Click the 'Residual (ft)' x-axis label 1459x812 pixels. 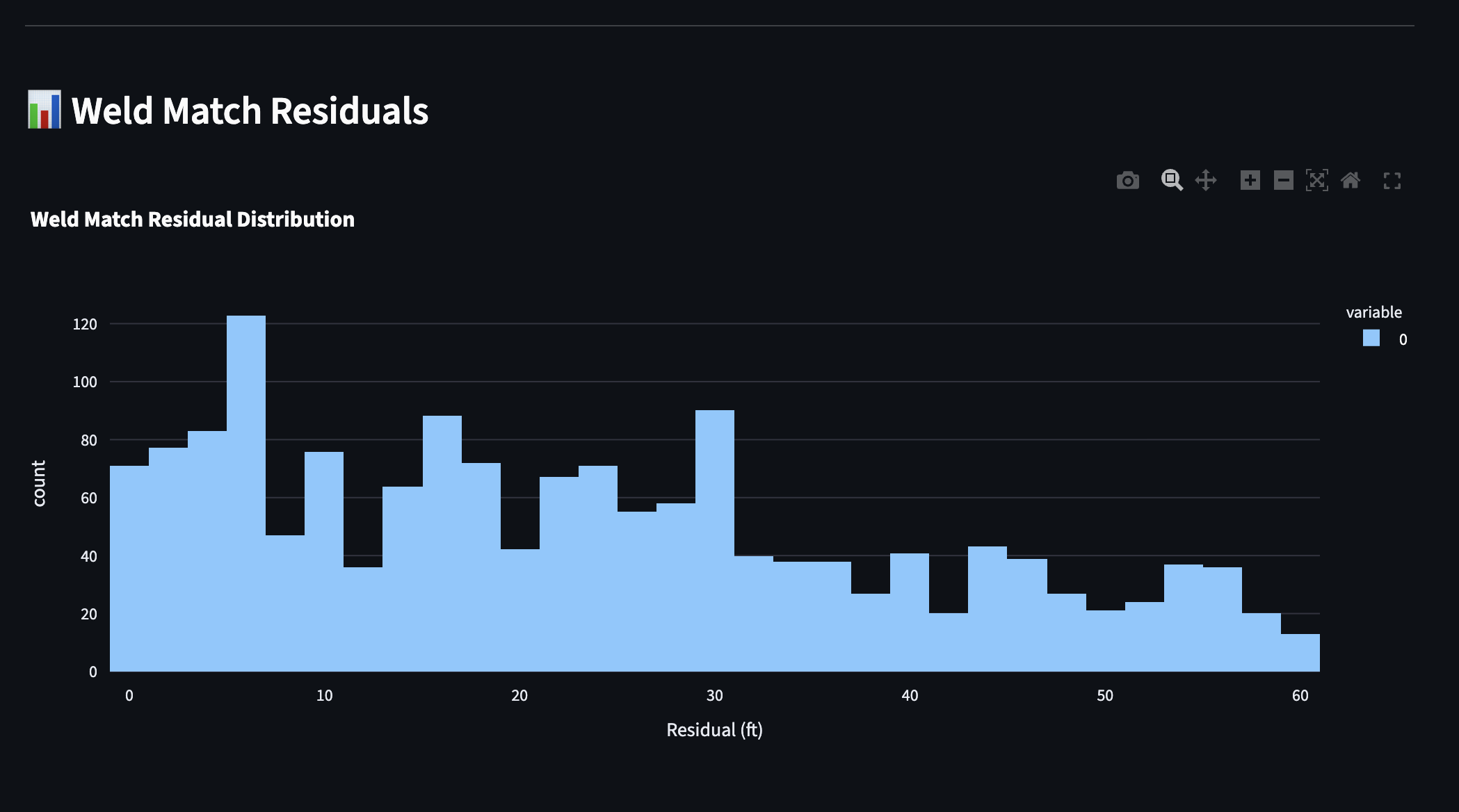(x=714, y=730)
